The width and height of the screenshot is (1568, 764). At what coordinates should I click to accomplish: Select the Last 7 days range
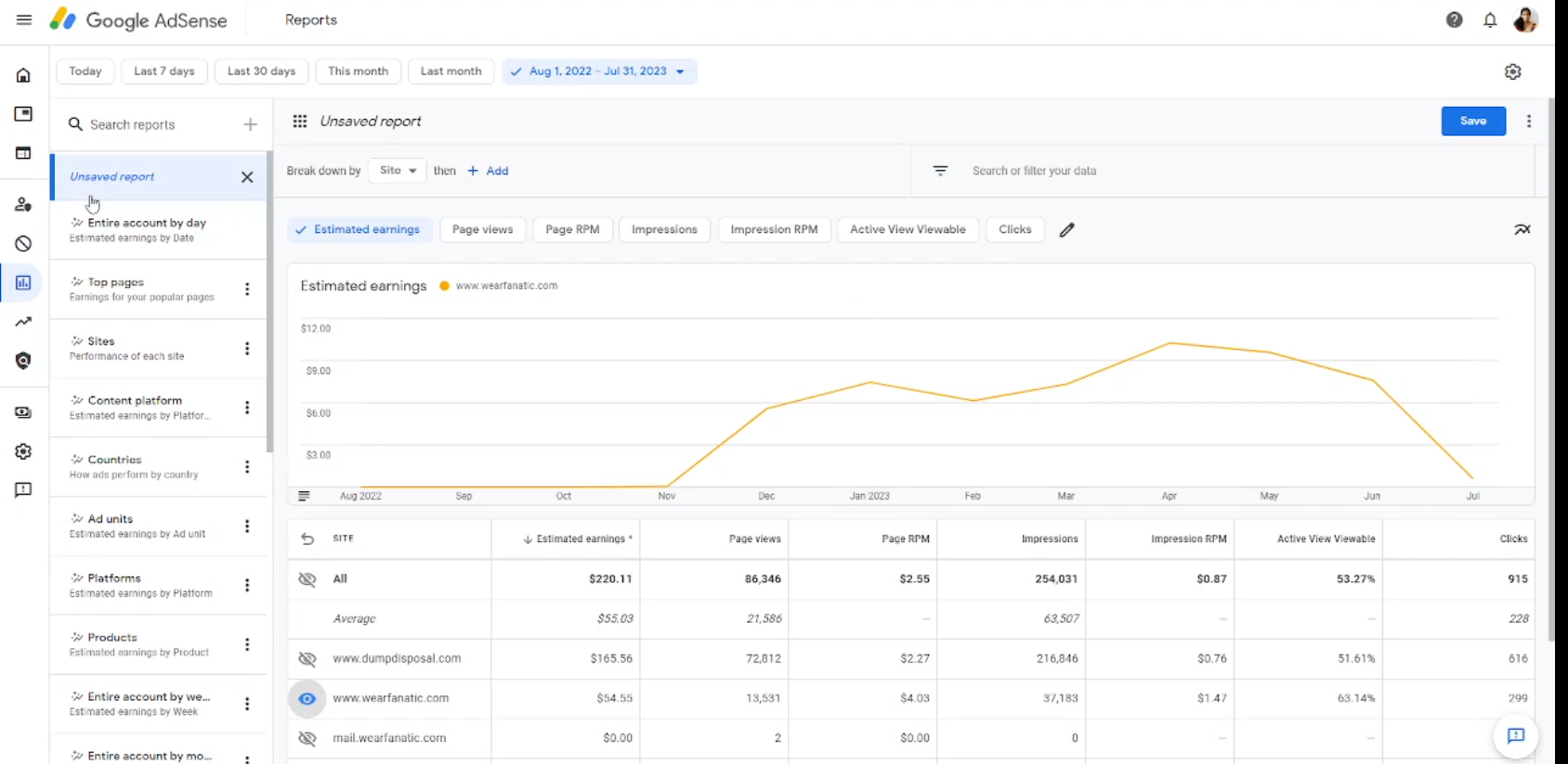164,71
